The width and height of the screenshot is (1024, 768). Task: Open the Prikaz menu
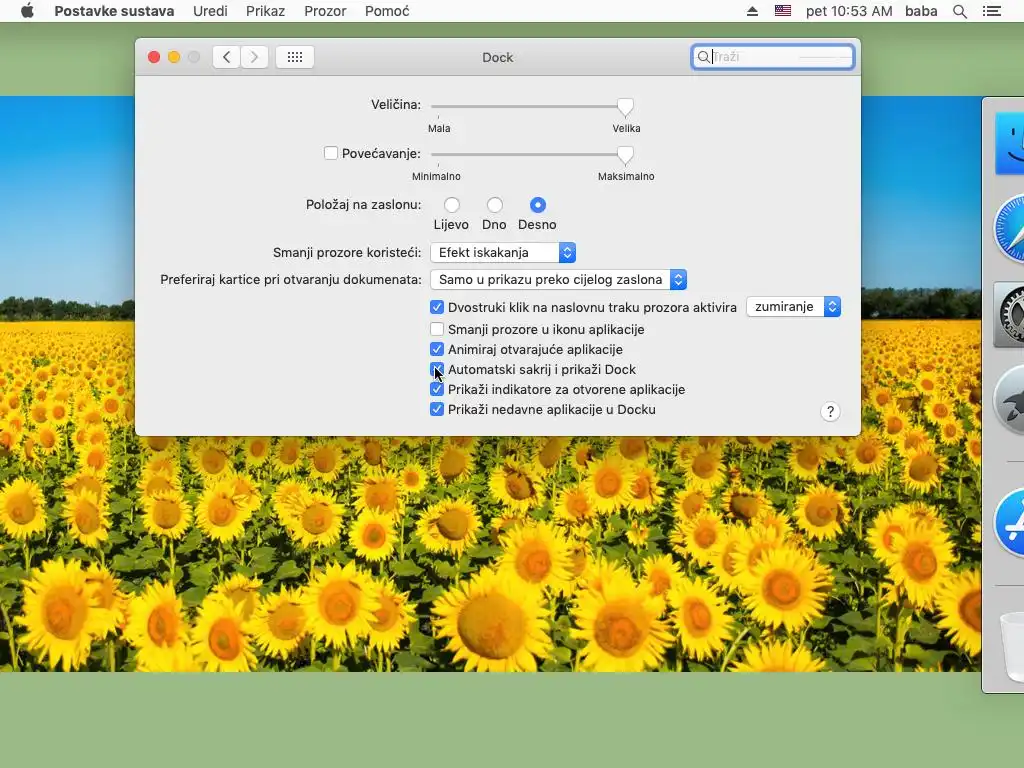265,11
